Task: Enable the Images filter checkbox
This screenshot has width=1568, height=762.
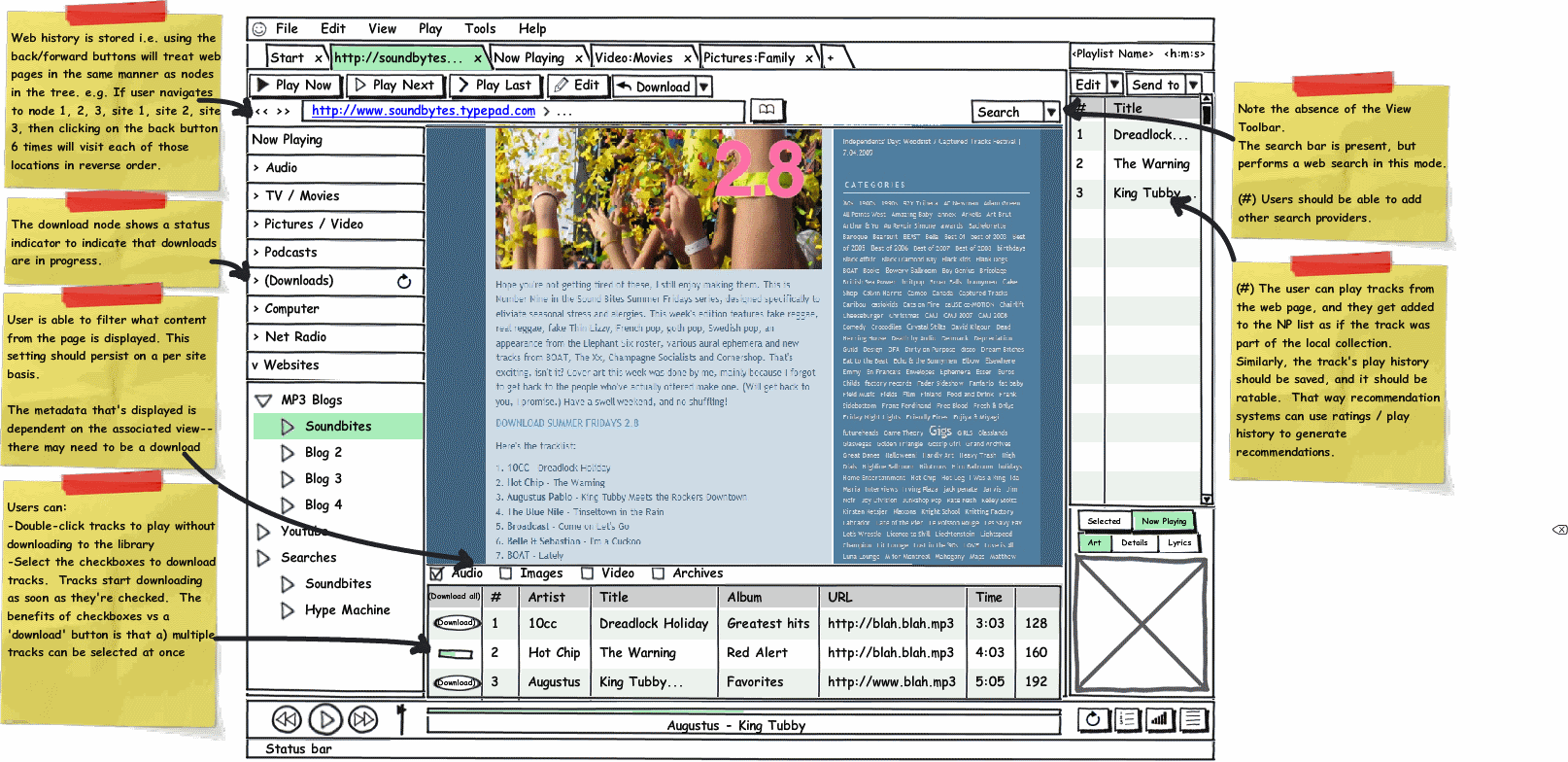Action: [506, 573]
